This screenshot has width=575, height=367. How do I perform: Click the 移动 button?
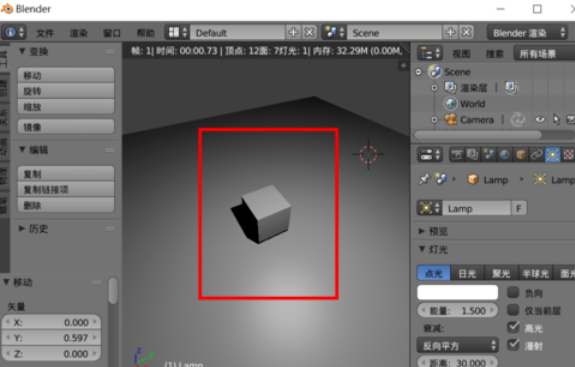66,75
